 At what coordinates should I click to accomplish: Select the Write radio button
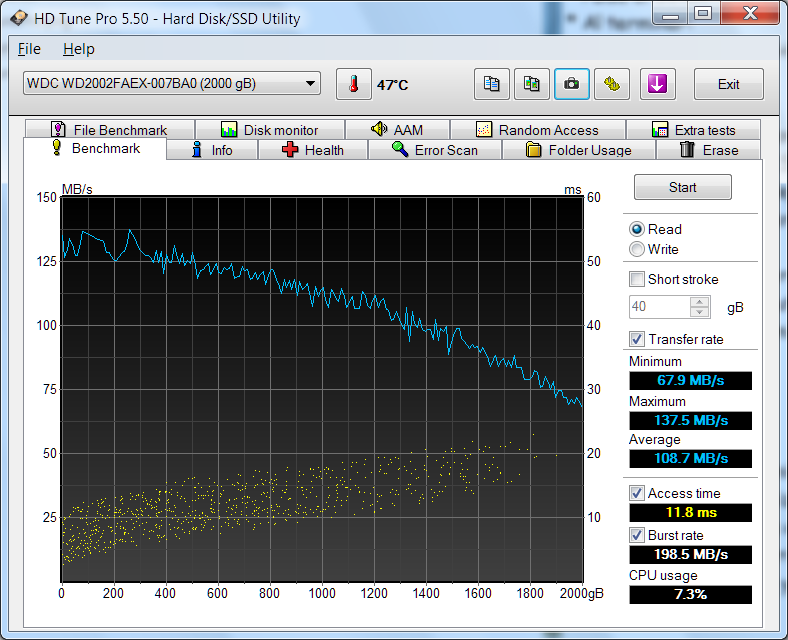click(x=637, y=249)
